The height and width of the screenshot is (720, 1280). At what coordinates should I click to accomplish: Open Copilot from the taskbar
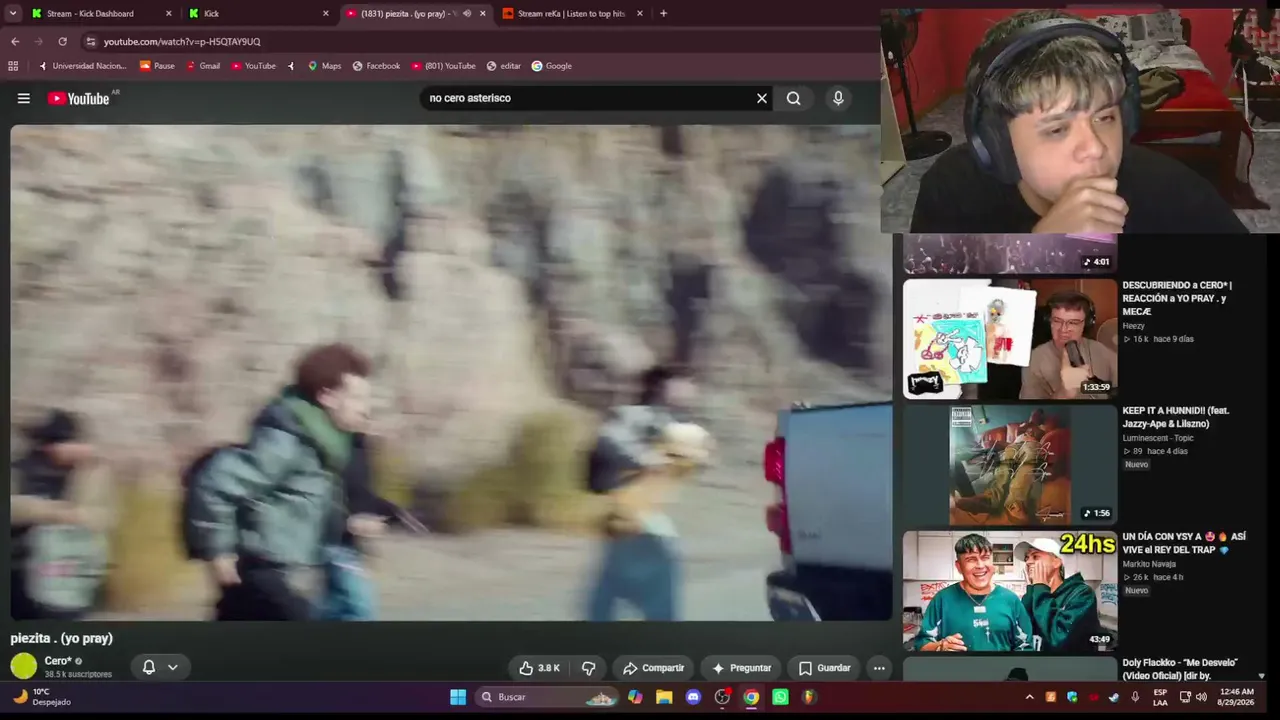click(x=635, y=697)
